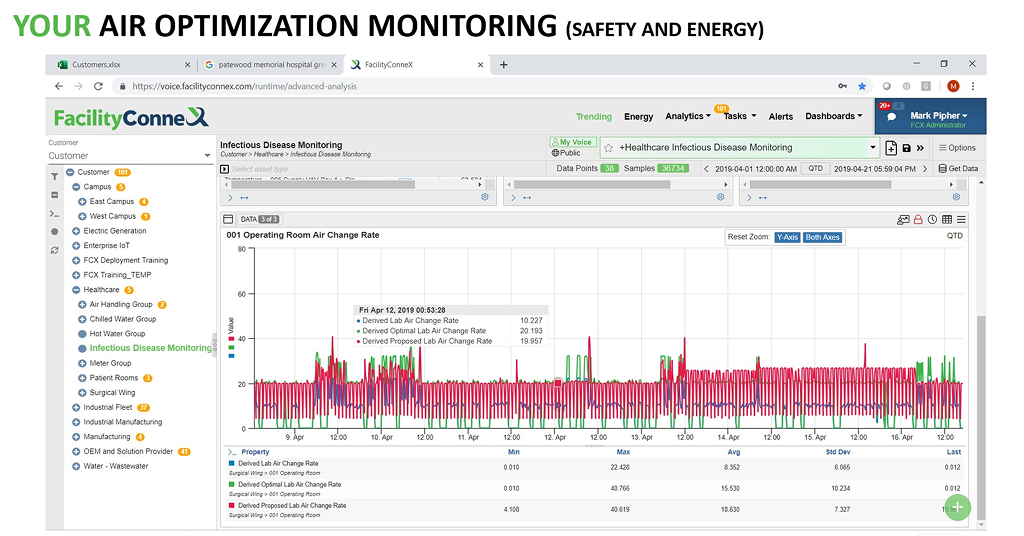
Task: Open the Dashboards menu
Action: pyautogui.click(x=833, y=116)
